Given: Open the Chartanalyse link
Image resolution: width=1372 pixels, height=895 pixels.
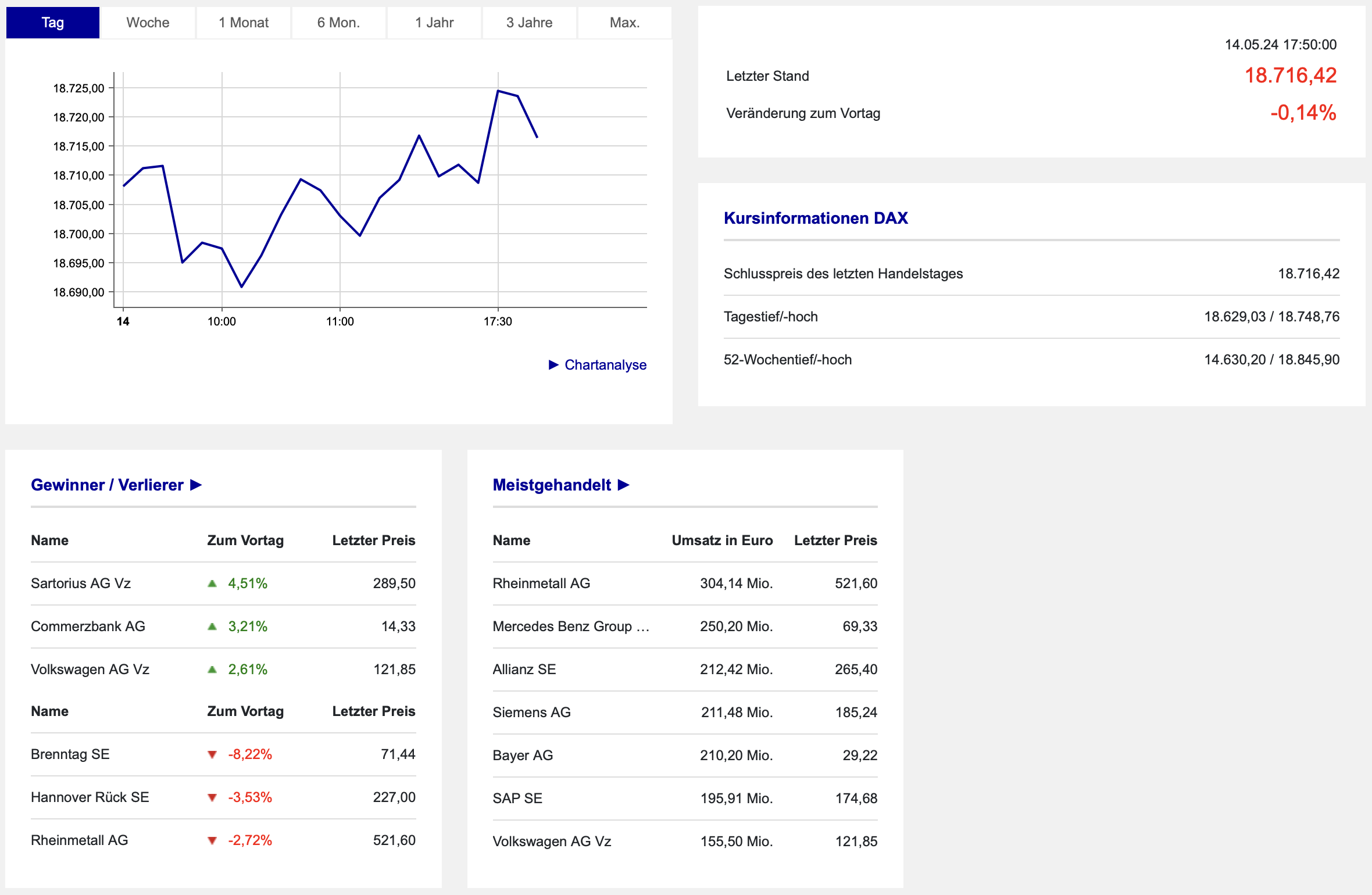Looking at the screenshot, I should (605, 364).
